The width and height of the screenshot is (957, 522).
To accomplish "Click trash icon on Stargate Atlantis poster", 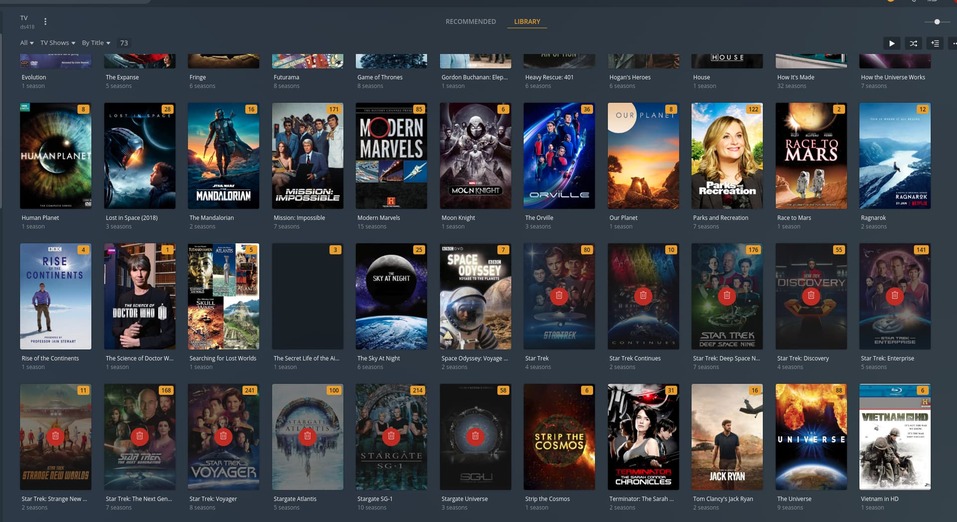I will coord(307,437).
